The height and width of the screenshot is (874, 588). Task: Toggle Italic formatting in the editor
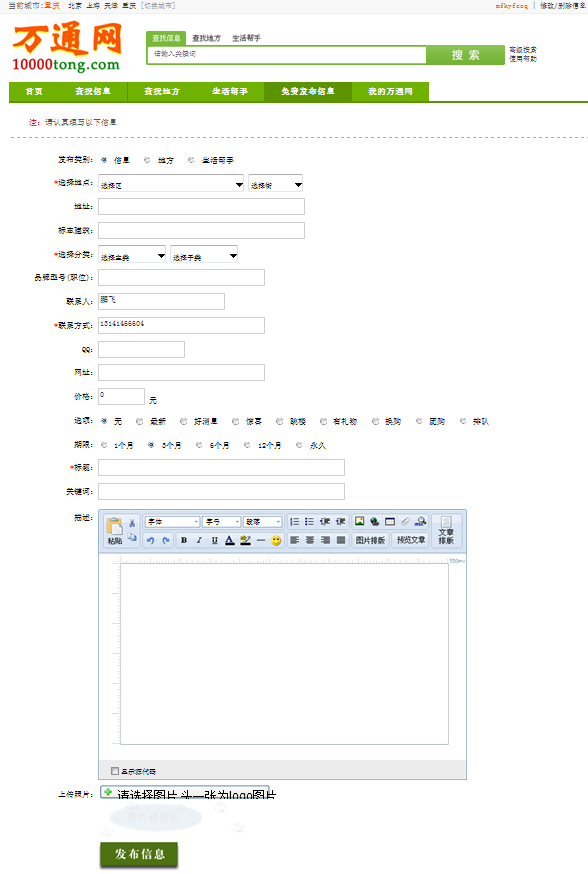point(198,540)
